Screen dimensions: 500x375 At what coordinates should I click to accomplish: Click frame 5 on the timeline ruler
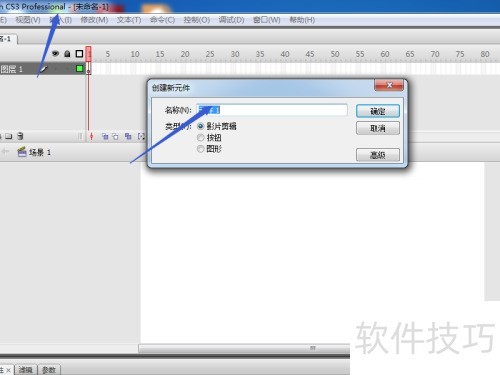108,54
